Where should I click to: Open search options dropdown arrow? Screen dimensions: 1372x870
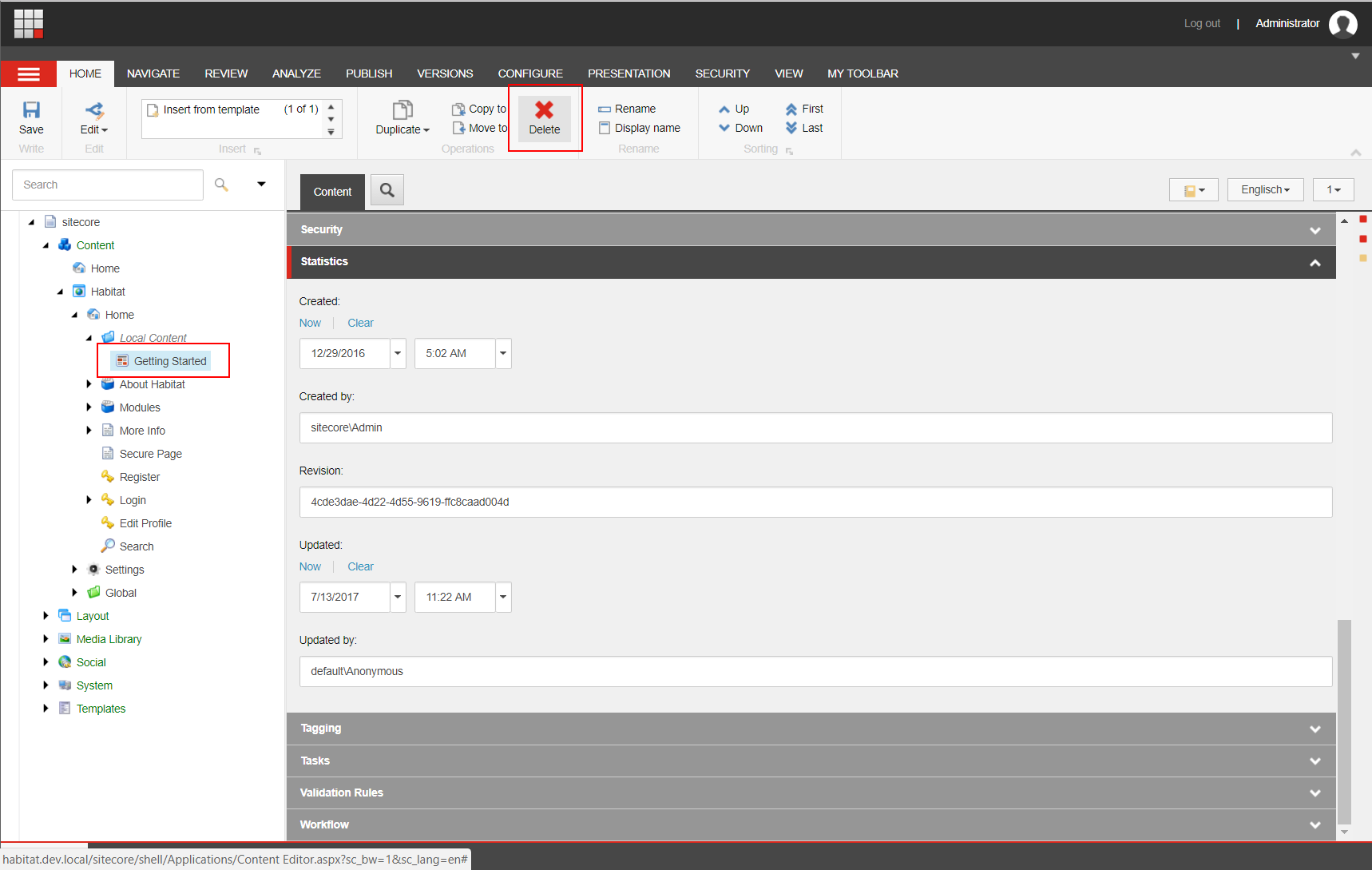(x=261, y=185)
